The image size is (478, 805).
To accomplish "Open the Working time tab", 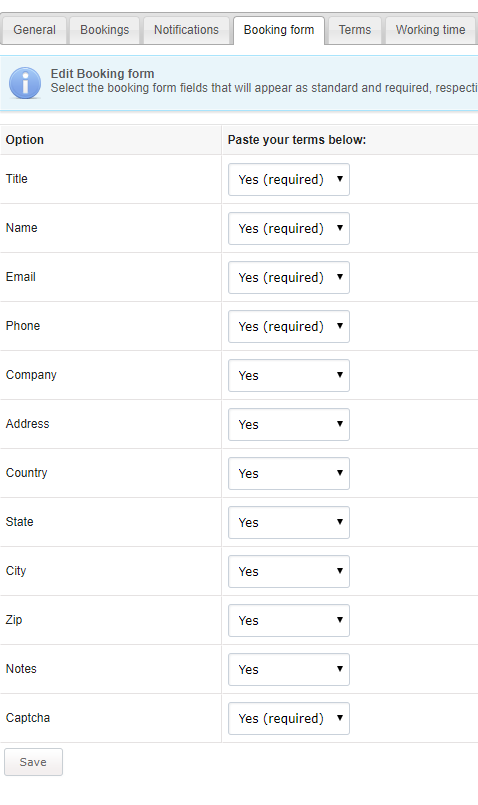I will (430, 30).
